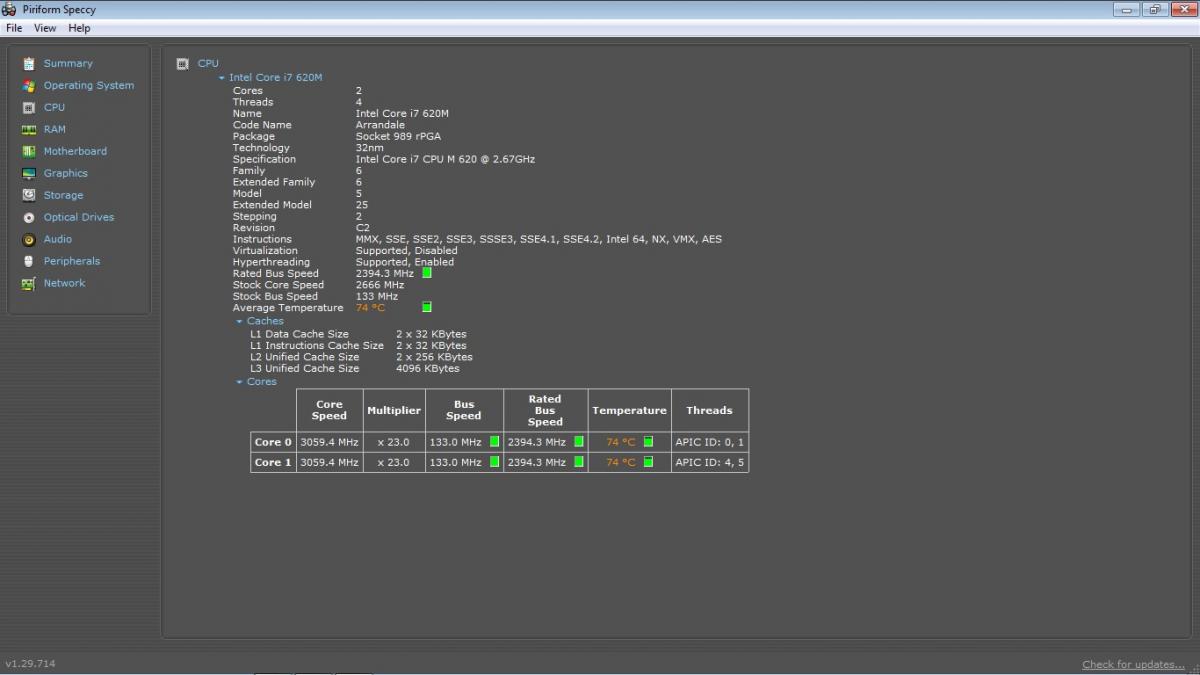Viewport: 1200px width, 675px height.
Task: Click the Check for updates link
Action: 1133,664
